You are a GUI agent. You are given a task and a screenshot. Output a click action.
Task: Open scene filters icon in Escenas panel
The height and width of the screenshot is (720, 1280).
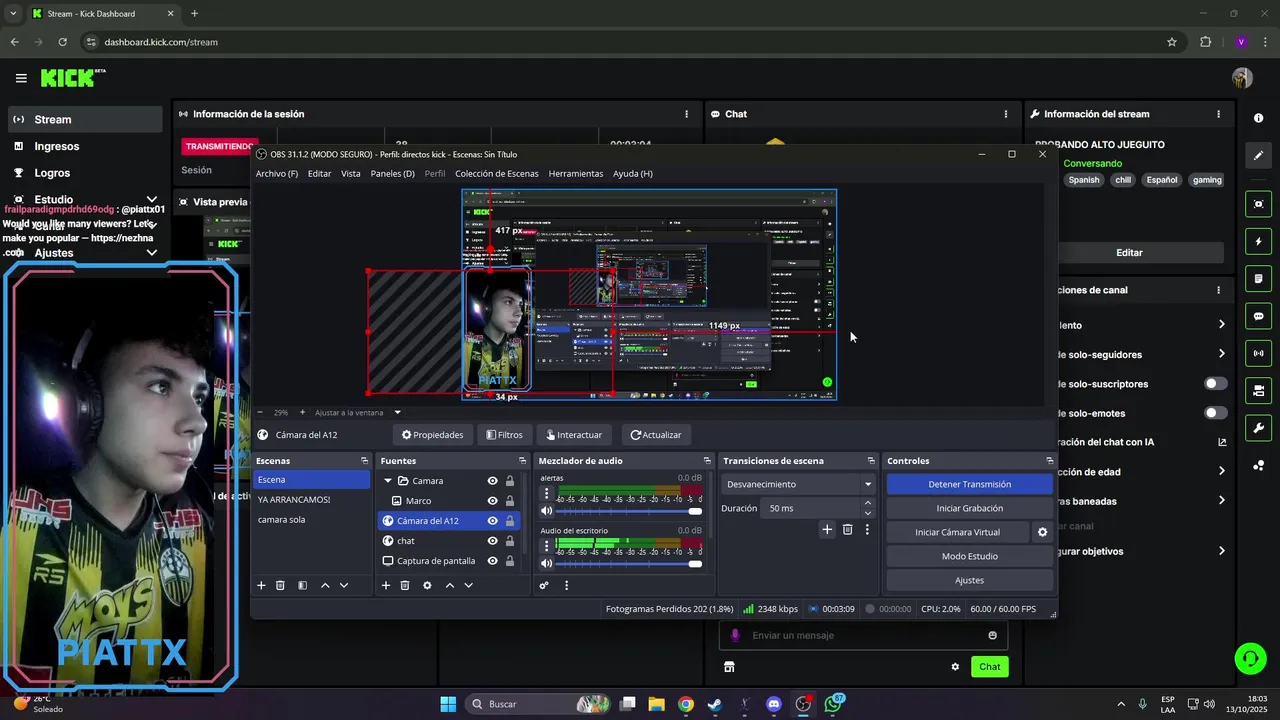303,585
